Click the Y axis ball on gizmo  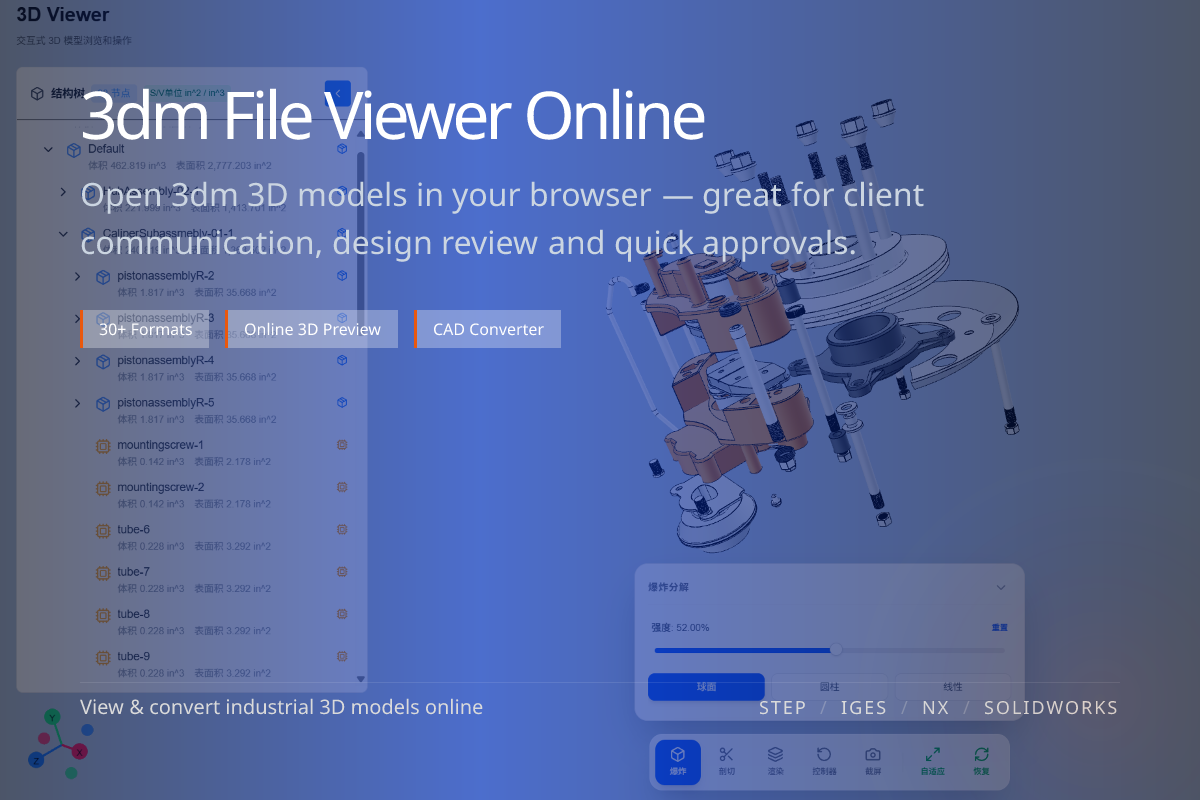(x=53, y=716)
